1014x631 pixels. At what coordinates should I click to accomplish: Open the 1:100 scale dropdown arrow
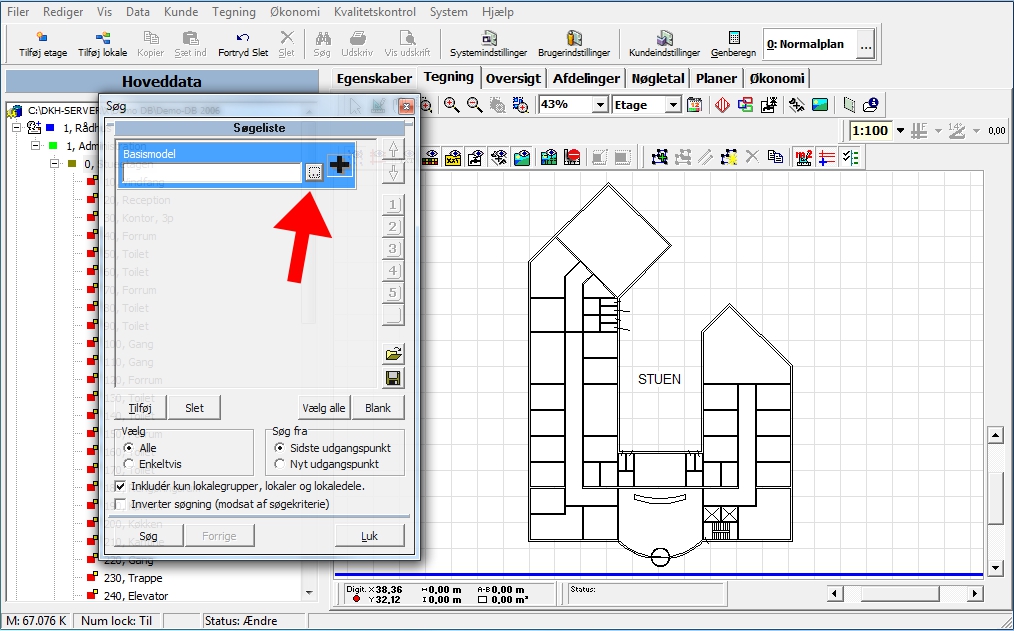point(900,131)
